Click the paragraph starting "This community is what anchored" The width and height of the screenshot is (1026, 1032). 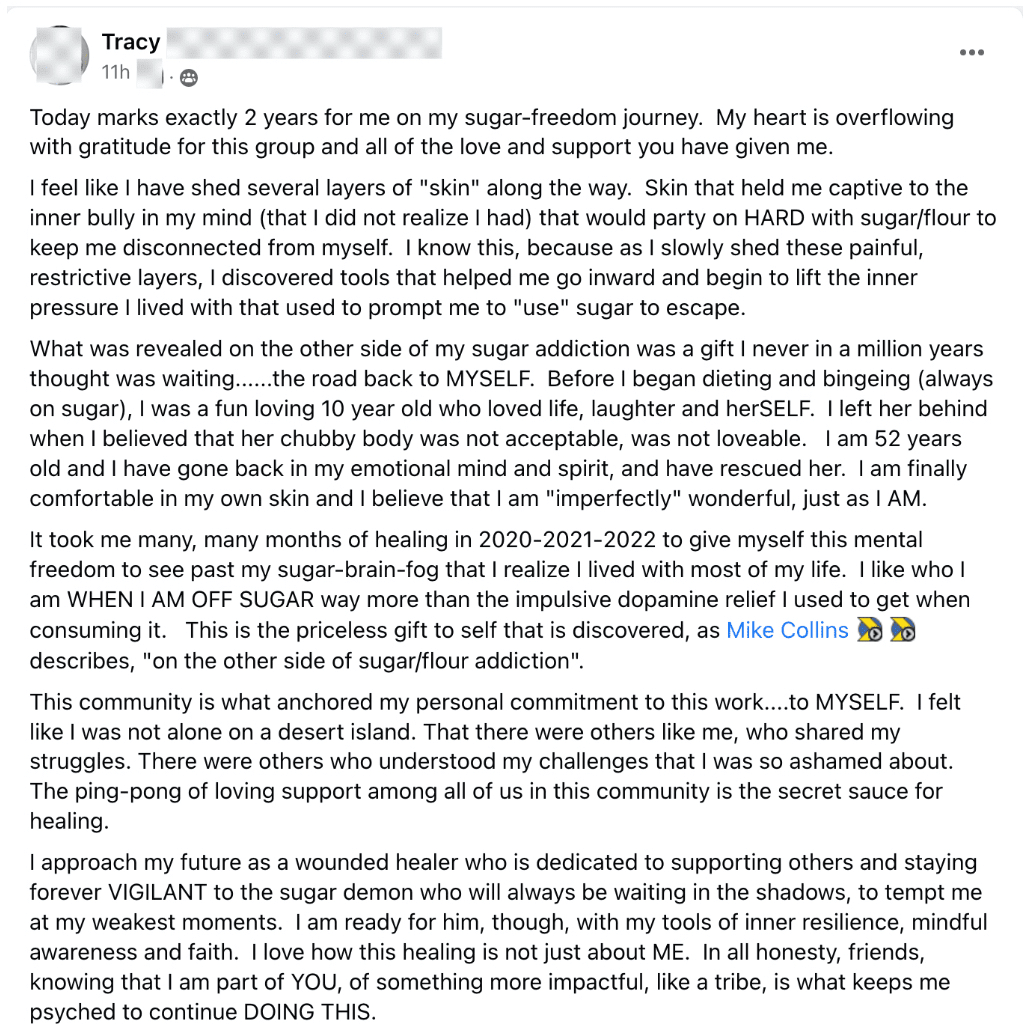[490, 762]
